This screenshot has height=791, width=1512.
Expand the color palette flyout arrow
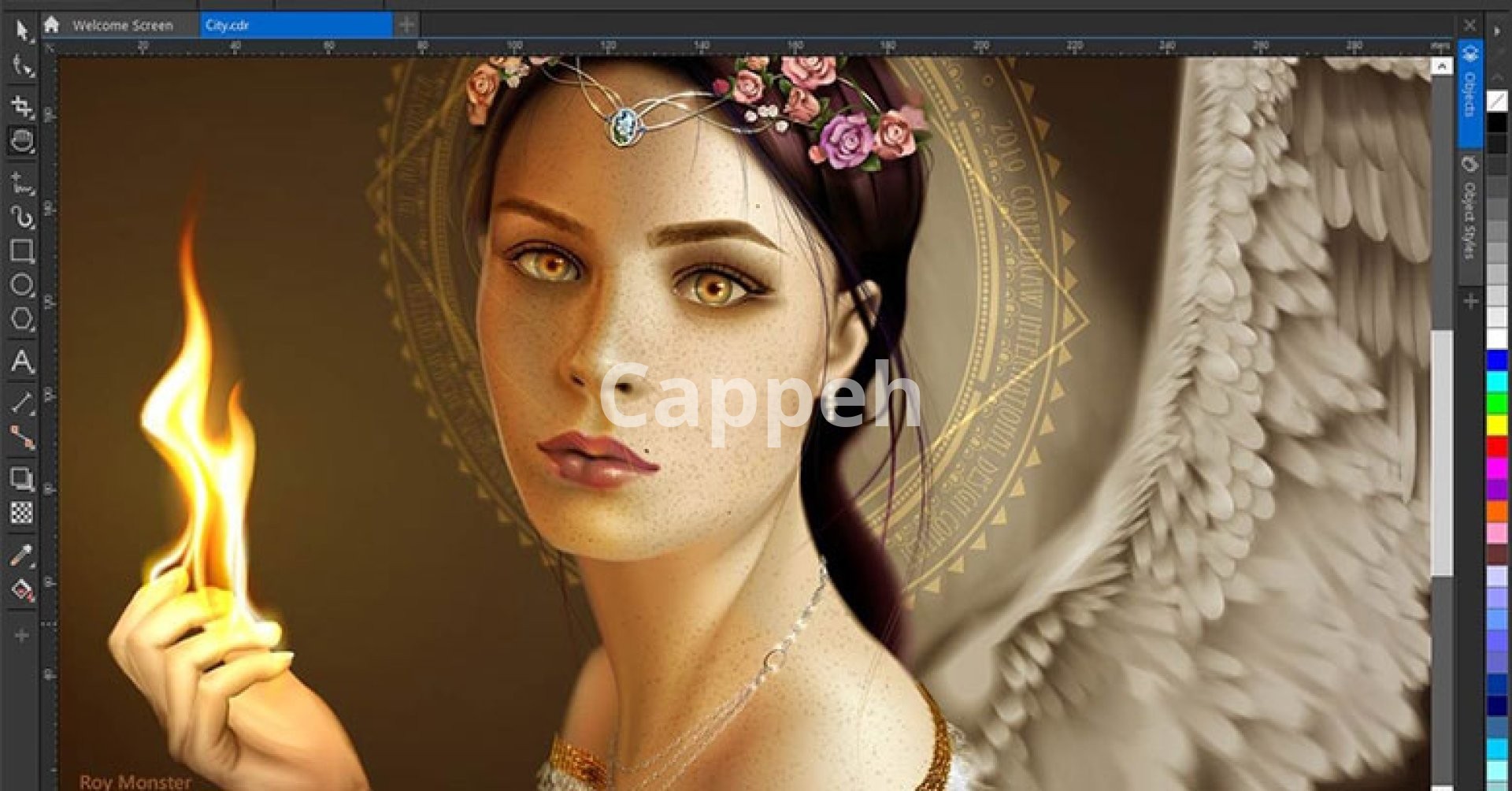[x=1497, y=32]
